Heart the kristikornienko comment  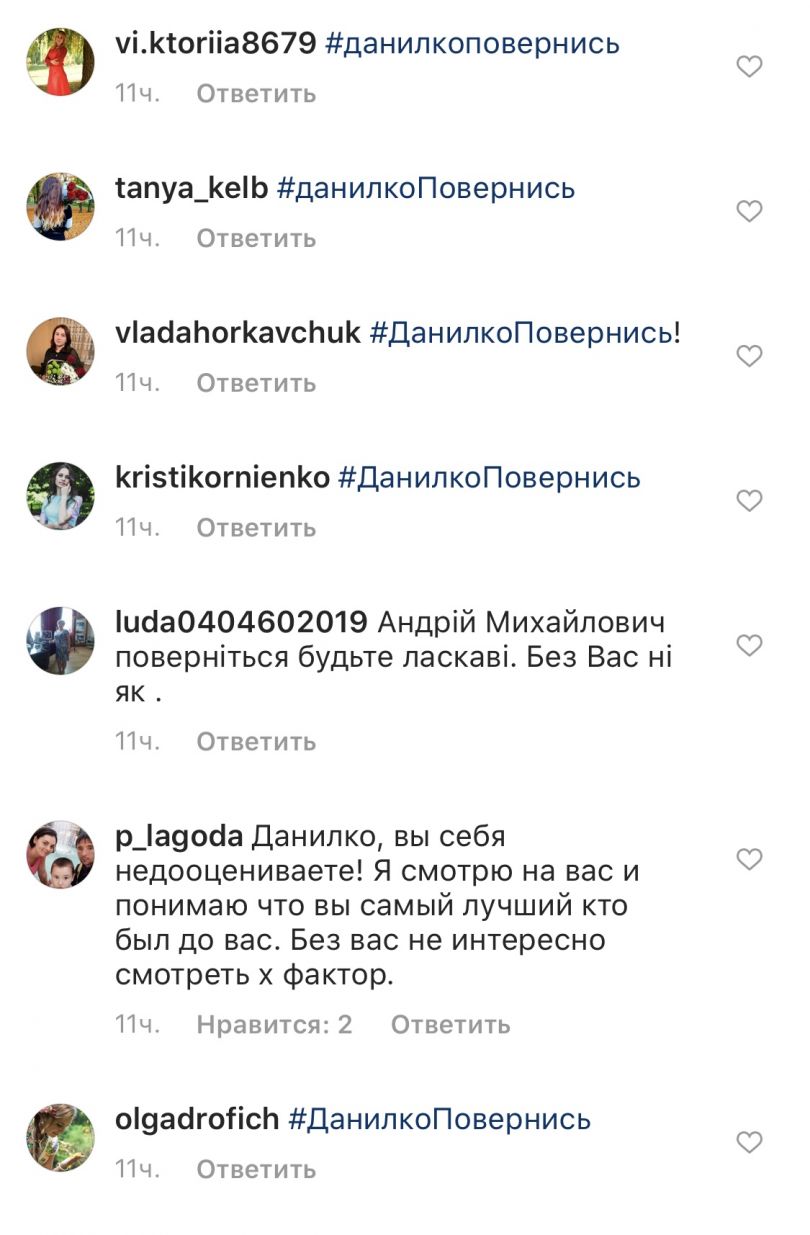click(749, 500)
